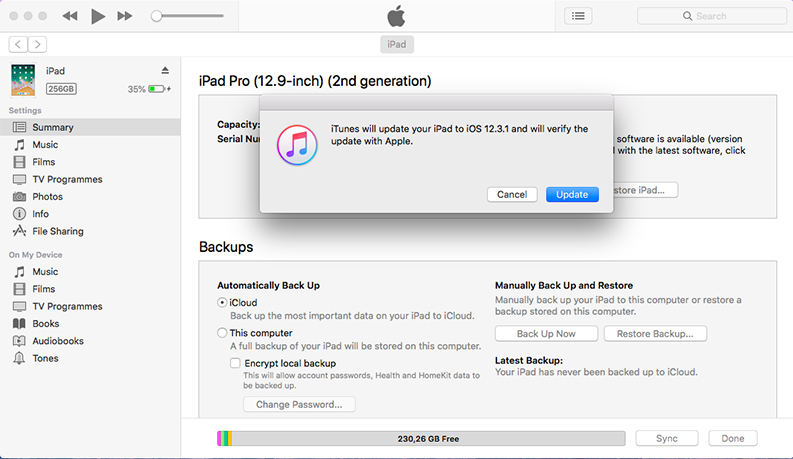This screenshot has height=459, width=793.
Task: Click the Settings Music note icon
Action: [x=19, y=145]
